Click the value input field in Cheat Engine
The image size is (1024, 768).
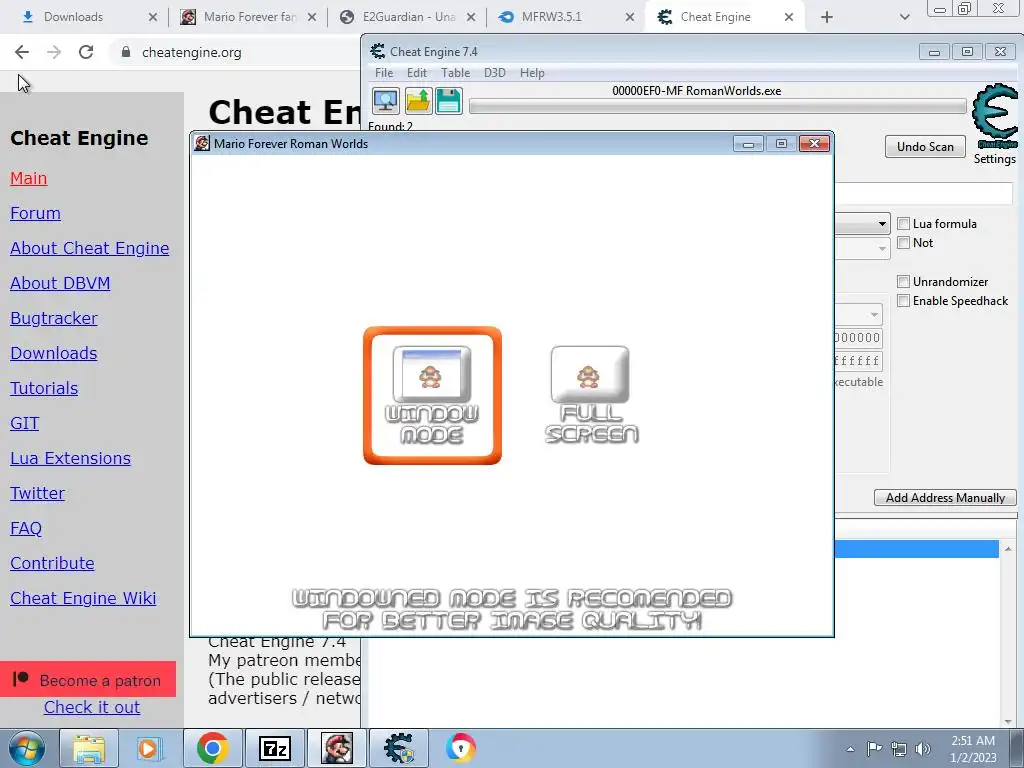(924, 194)
